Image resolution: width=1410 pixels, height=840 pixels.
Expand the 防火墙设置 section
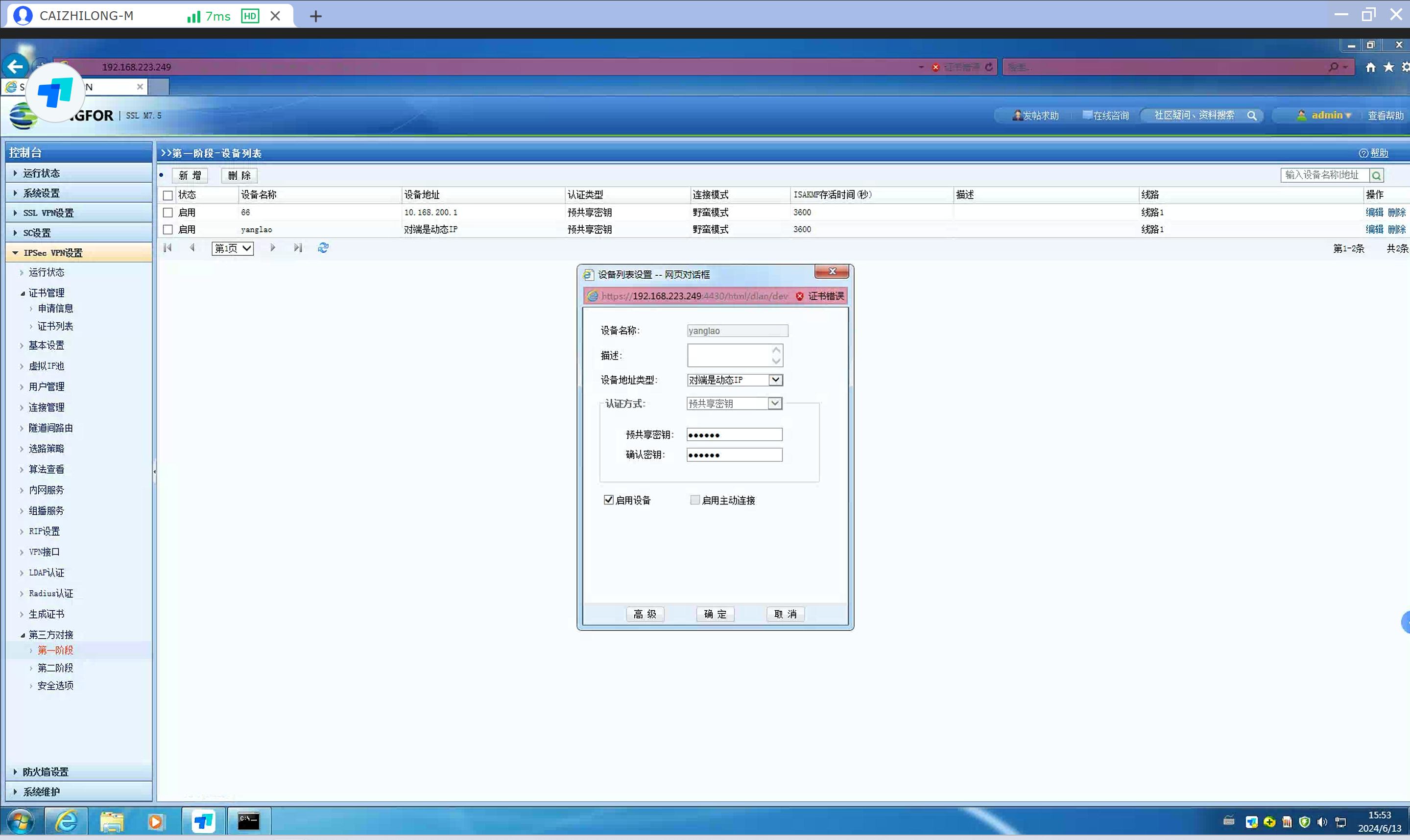click(45, 771)
